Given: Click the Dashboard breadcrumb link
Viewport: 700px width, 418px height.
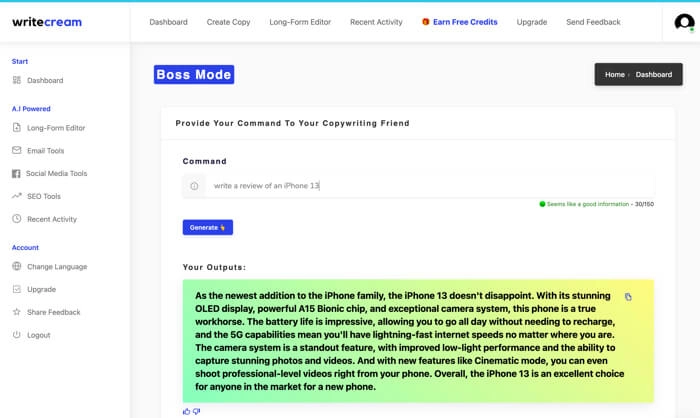Looking at the screenshot, I should click(x=654, y=75).
